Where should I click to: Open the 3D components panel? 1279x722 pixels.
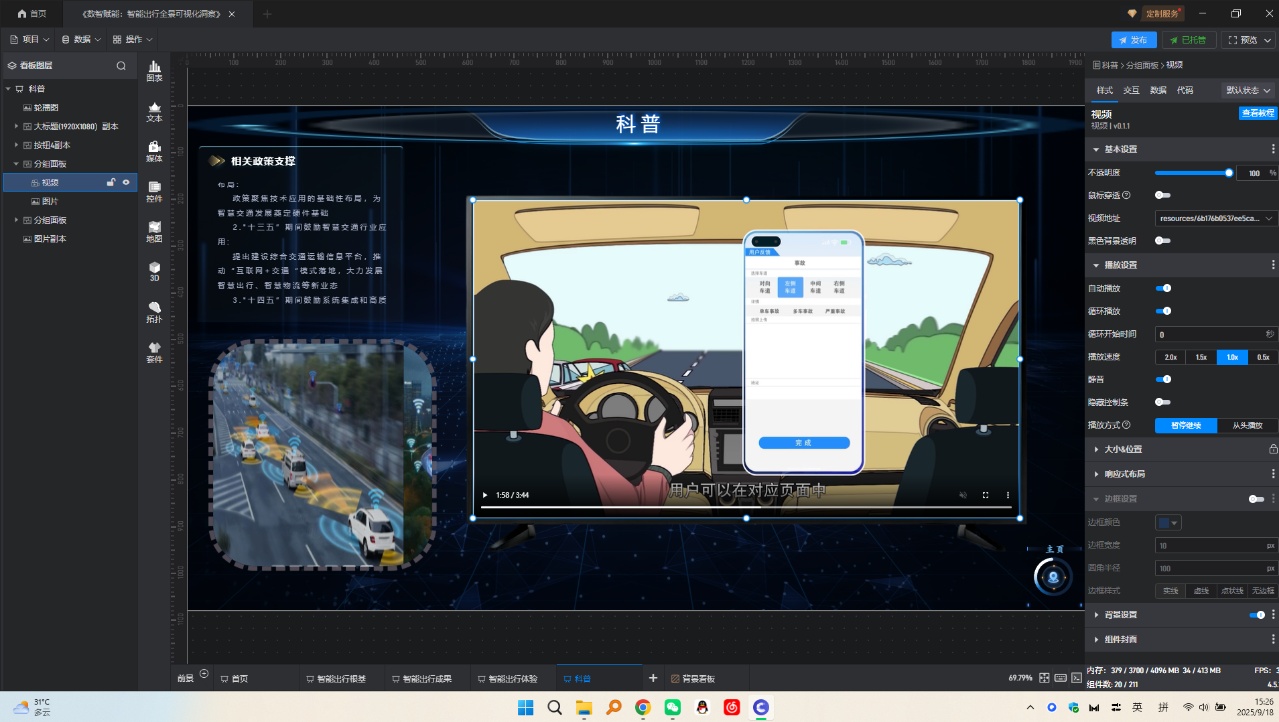coord(154,271)
